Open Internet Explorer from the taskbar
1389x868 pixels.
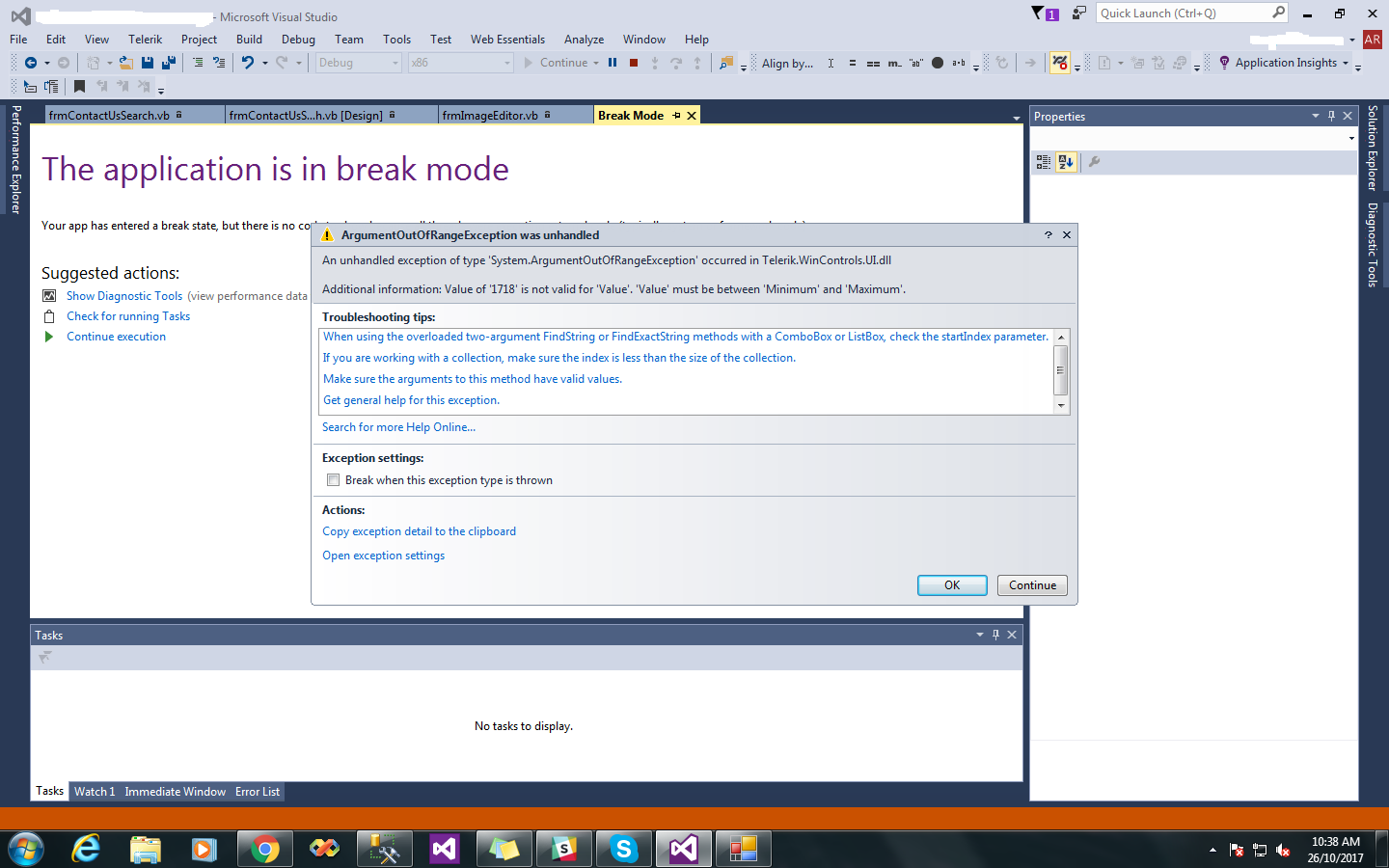click(x=86, y=849)
